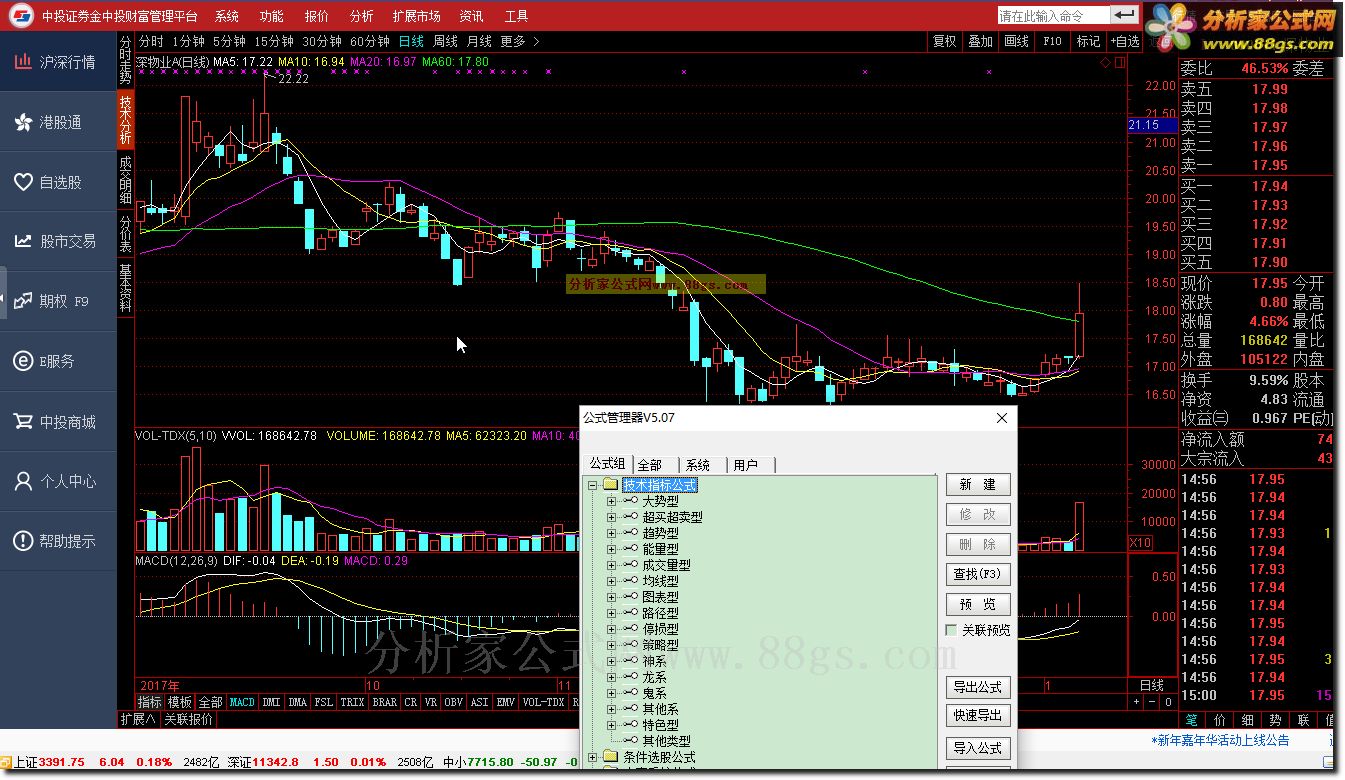Open the 分析 menu
1345x780 pixels.
pos(361,16)
